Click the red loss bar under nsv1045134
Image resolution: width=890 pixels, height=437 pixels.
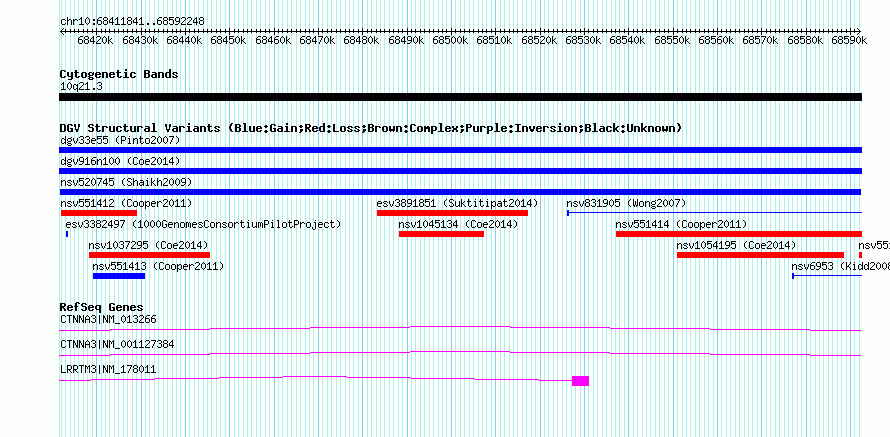click(442, 234)
